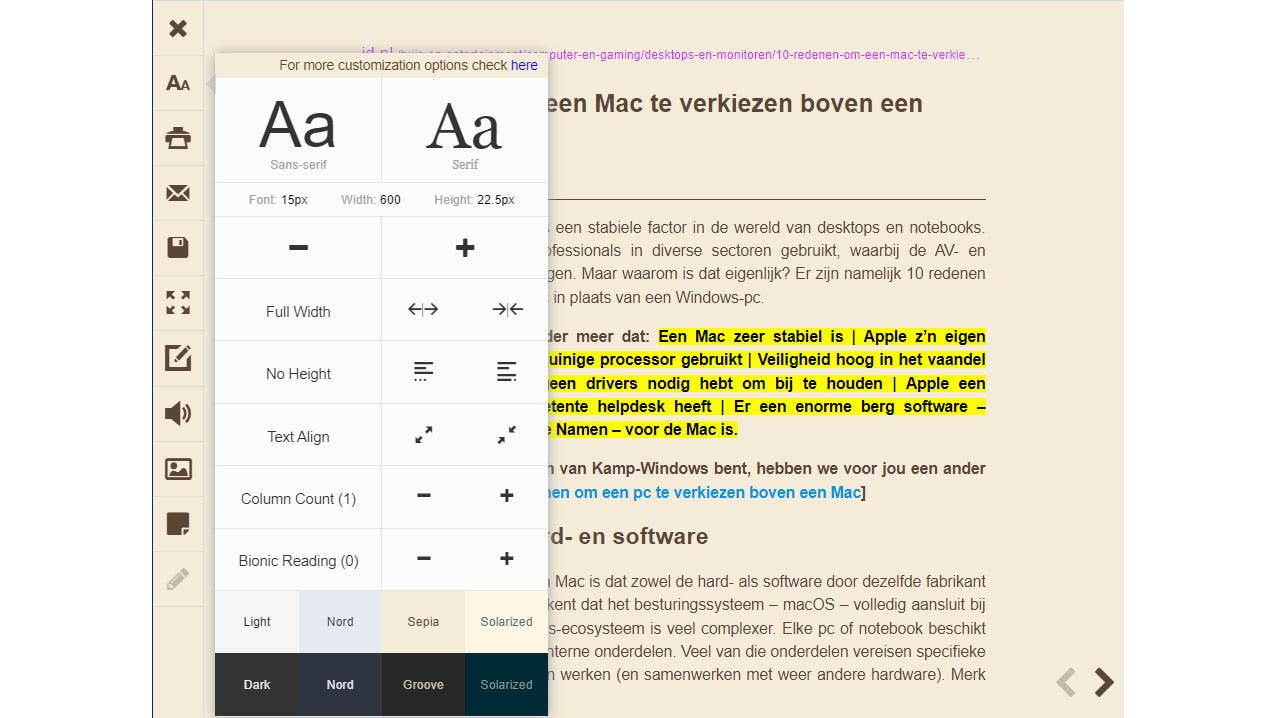Image resolution: width=1276 pixels, height=718 pixels.
Task: Enter fullscreen mode via expand arrows icon
Action: click(x=178, y=303)
